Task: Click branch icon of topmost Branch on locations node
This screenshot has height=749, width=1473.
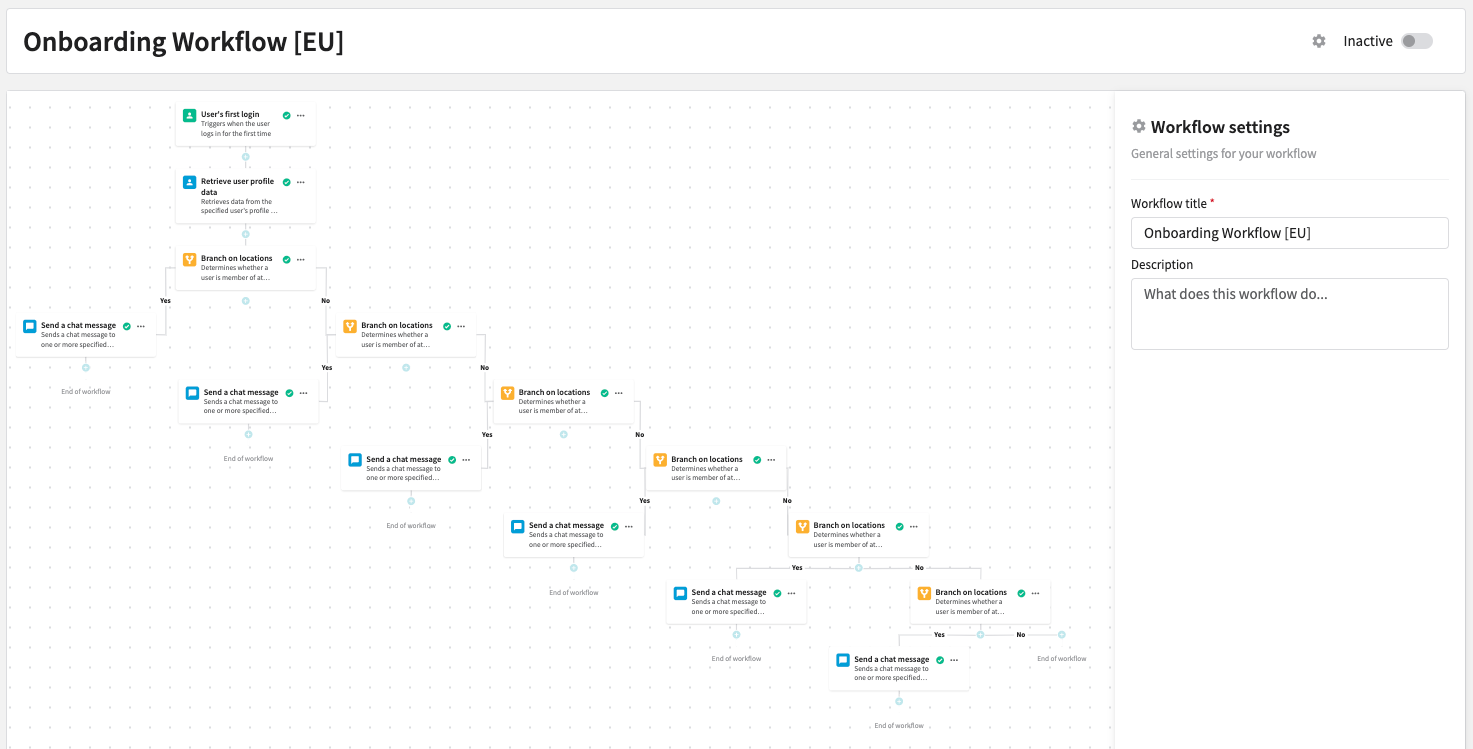Action: pyautogui.click(x=189, y=260)
